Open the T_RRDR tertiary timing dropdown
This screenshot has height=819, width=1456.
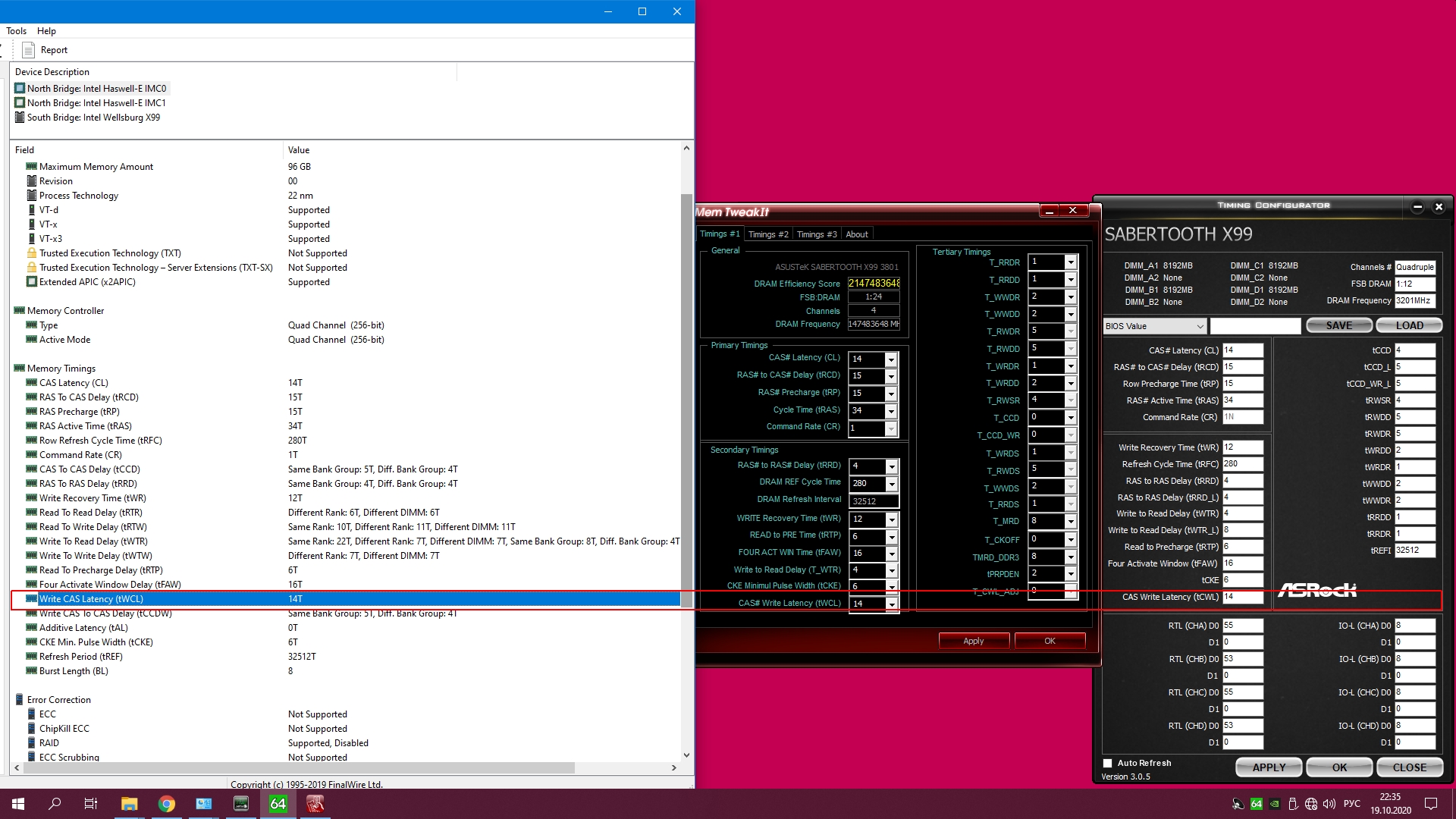pos(1071,262)
